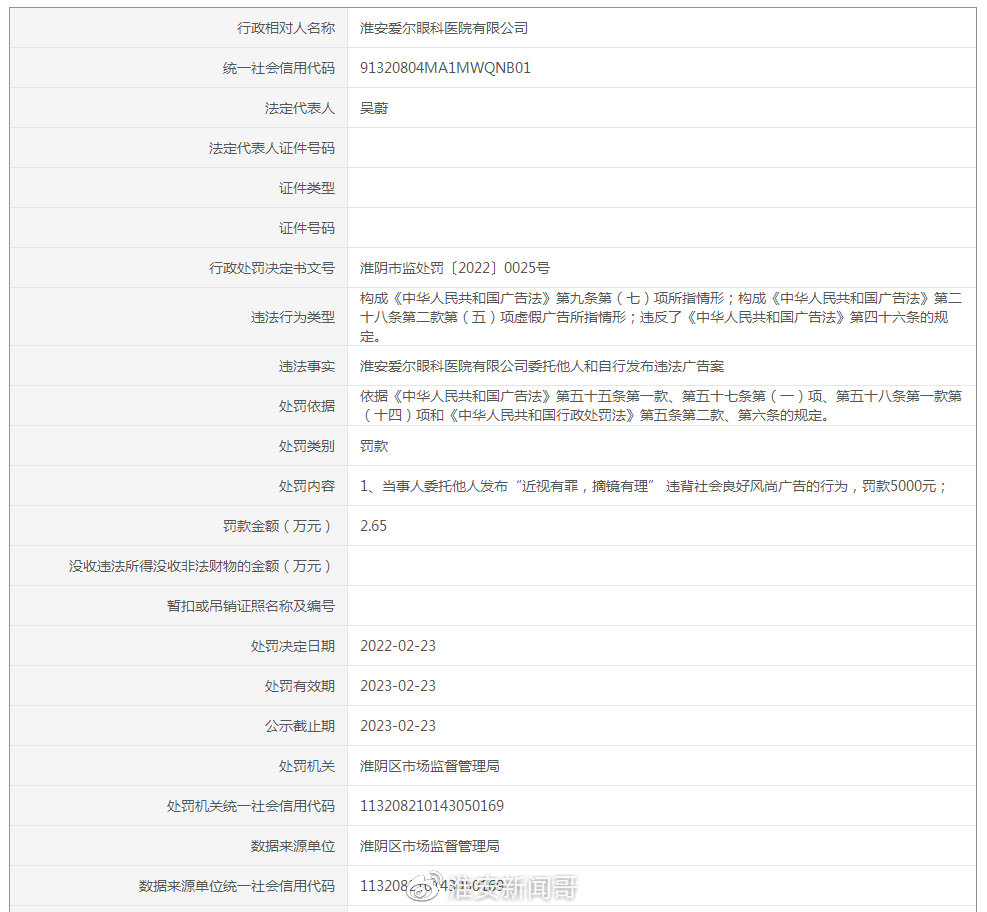987x912 pixels.
Task: Click the label 违法行为类型
Action: pos(293,317)
